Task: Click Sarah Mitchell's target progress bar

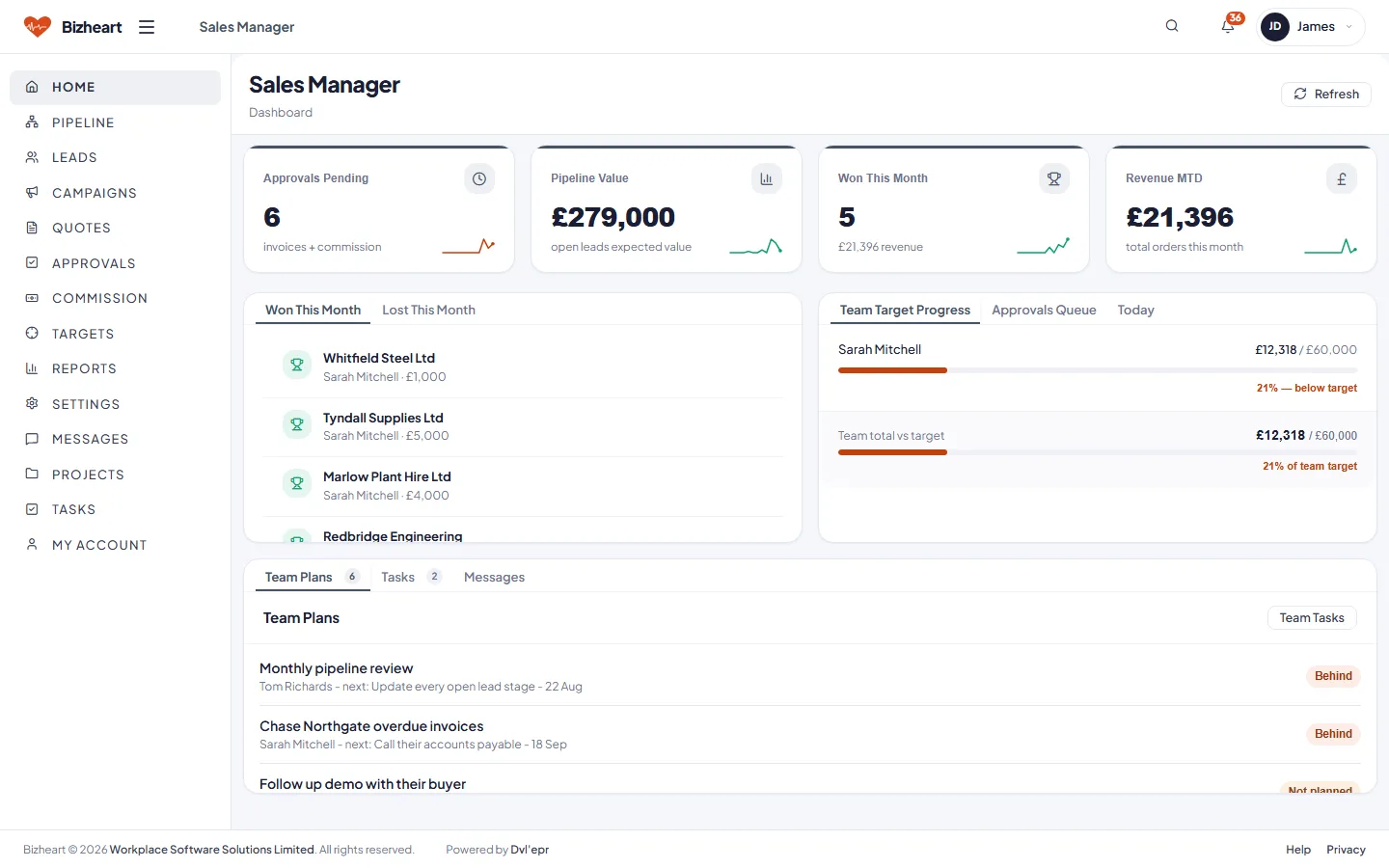Action: click(1098, 370)
